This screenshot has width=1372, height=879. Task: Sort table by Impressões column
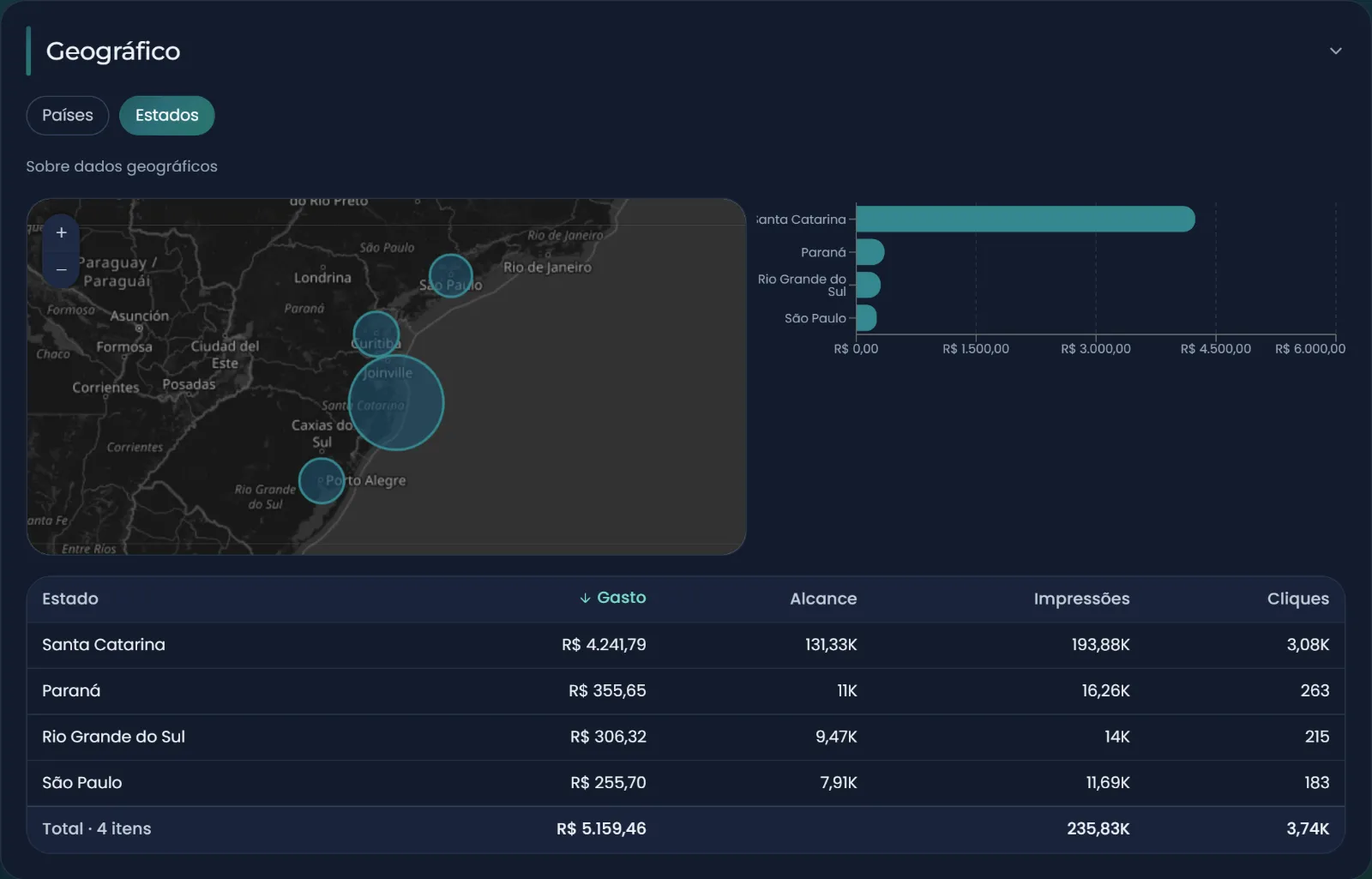click(x=1081, y=599)
